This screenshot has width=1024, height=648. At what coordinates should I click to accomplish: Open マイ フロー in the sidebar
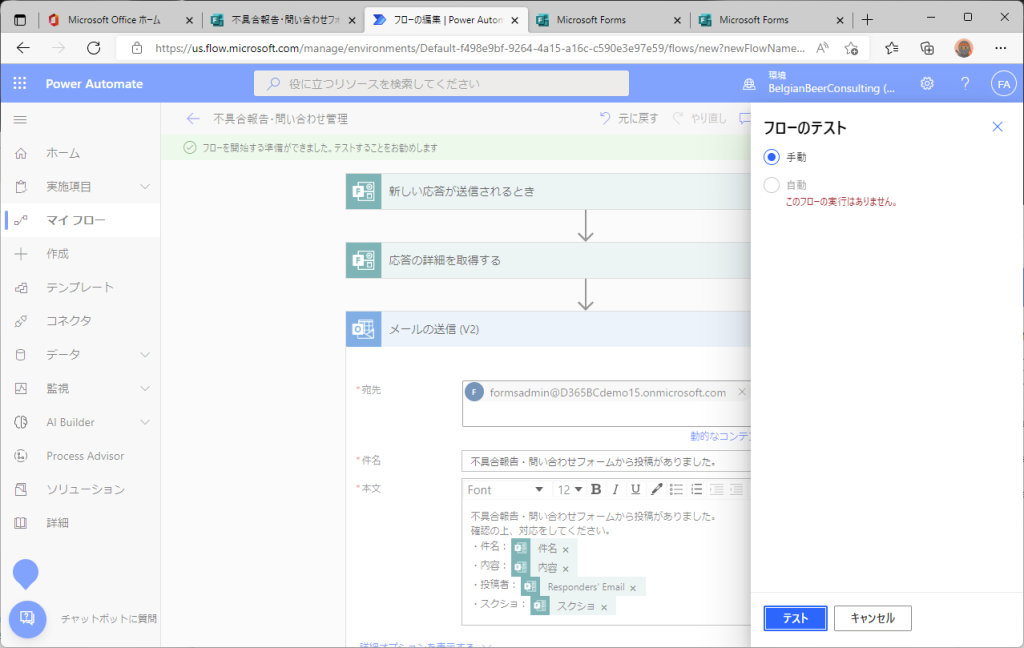pos(80,220)
